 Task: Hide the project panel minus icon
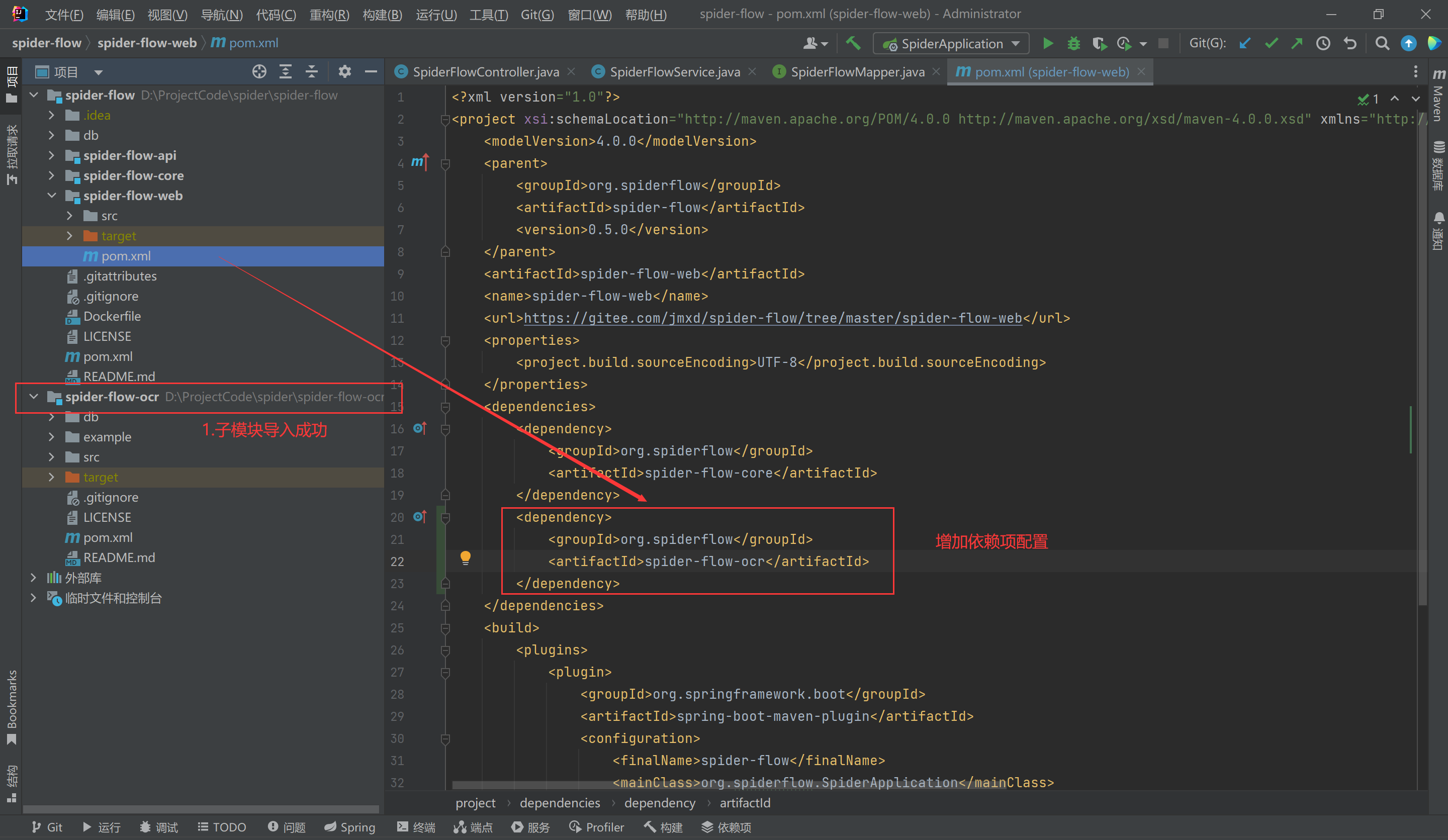point(371,72)
